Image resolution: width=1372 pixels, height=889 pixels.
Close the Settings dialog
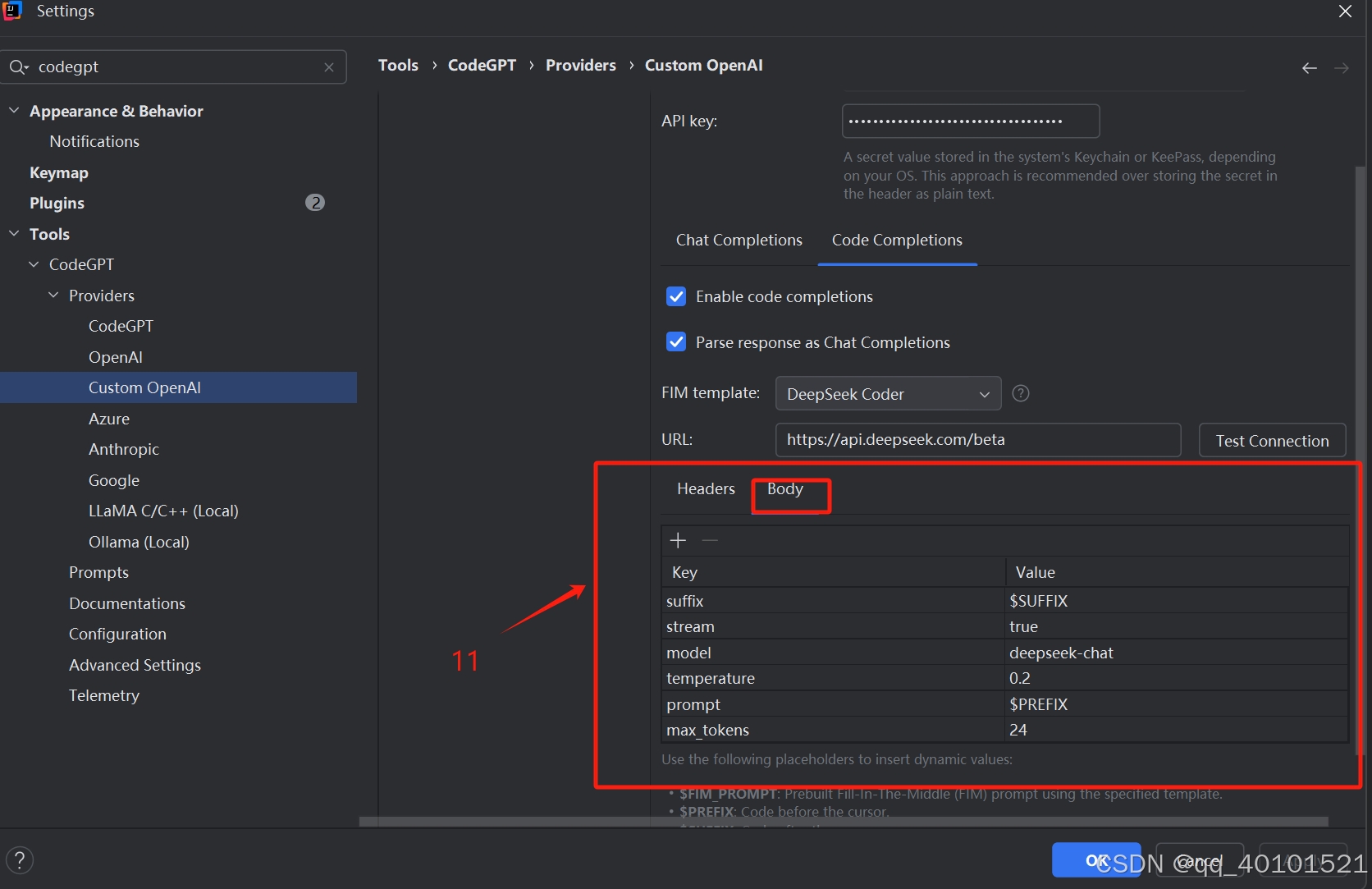click(x=1345, y=11)
